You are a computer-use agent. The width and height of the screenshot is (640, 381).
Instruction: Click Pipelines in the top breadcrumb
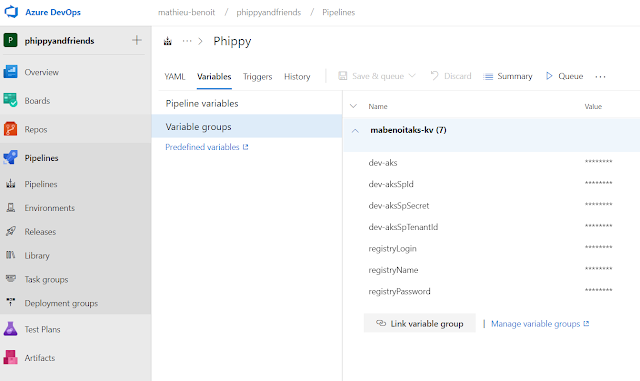338,12
